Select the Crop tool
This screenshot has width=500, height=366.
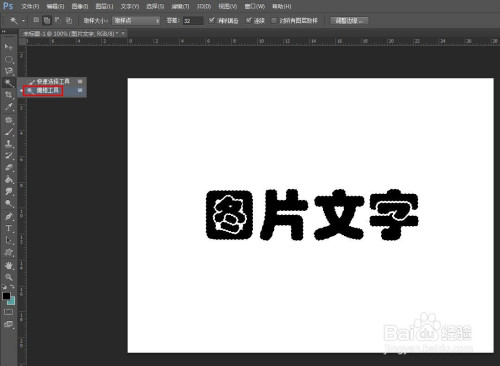click(9, 95)
